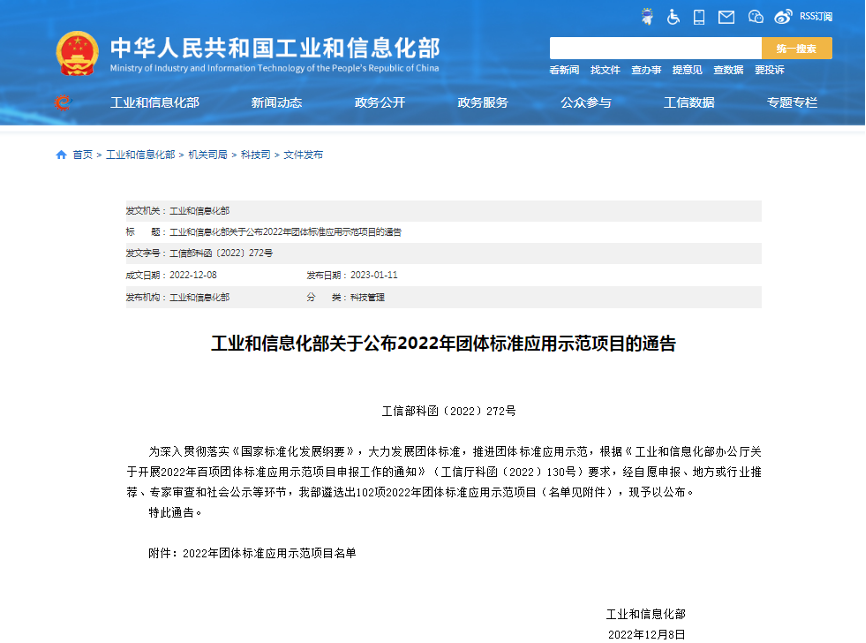Open the 查数据 quick link
Image resolution: width=866 pixels, height=643 pixels.
click(x=728, y=70)
